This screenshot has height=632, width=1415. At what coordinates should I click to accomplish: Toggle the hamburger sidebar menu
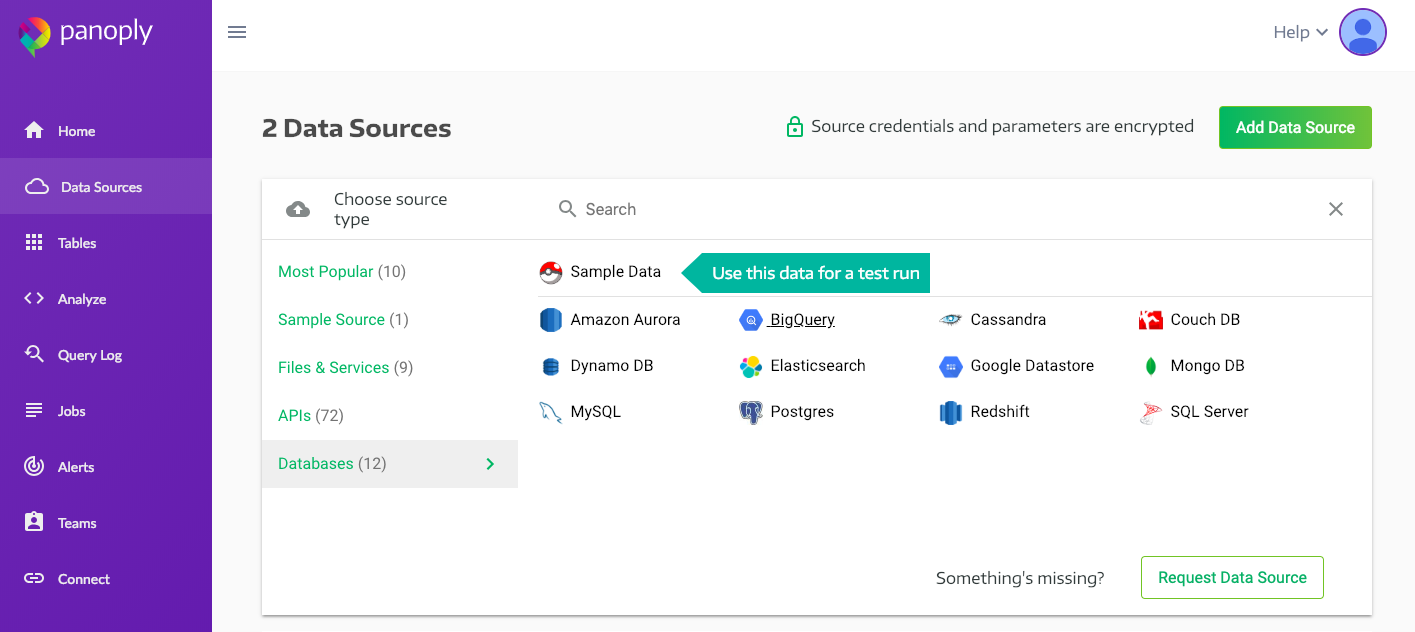coord(237,32)
